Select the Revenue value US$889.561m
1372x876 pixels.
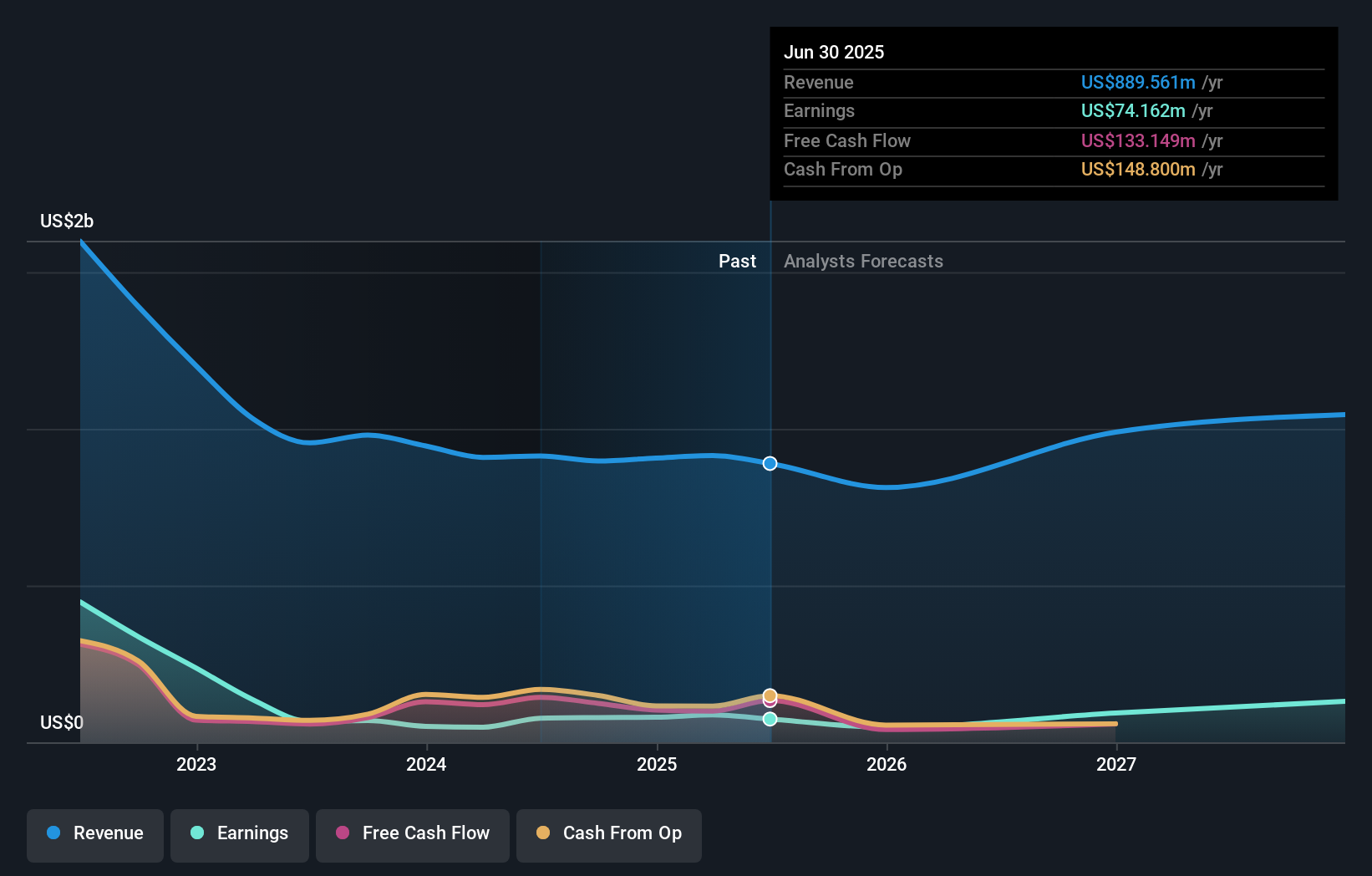(1137, 82)
